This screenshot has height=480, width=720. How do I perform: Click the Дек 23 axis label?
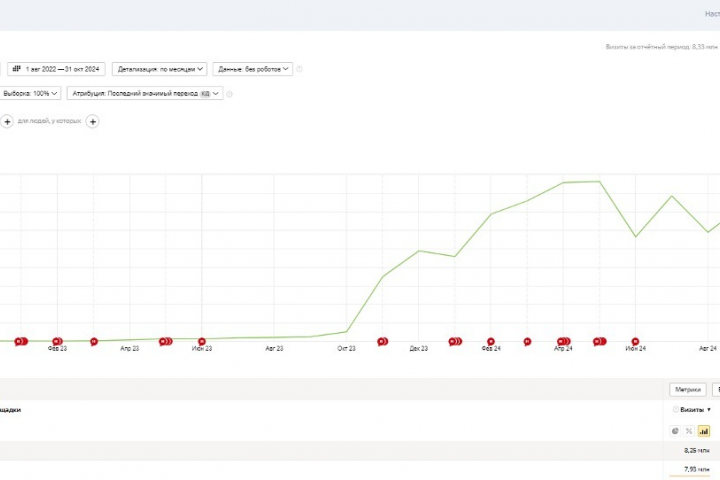[418, 349]
